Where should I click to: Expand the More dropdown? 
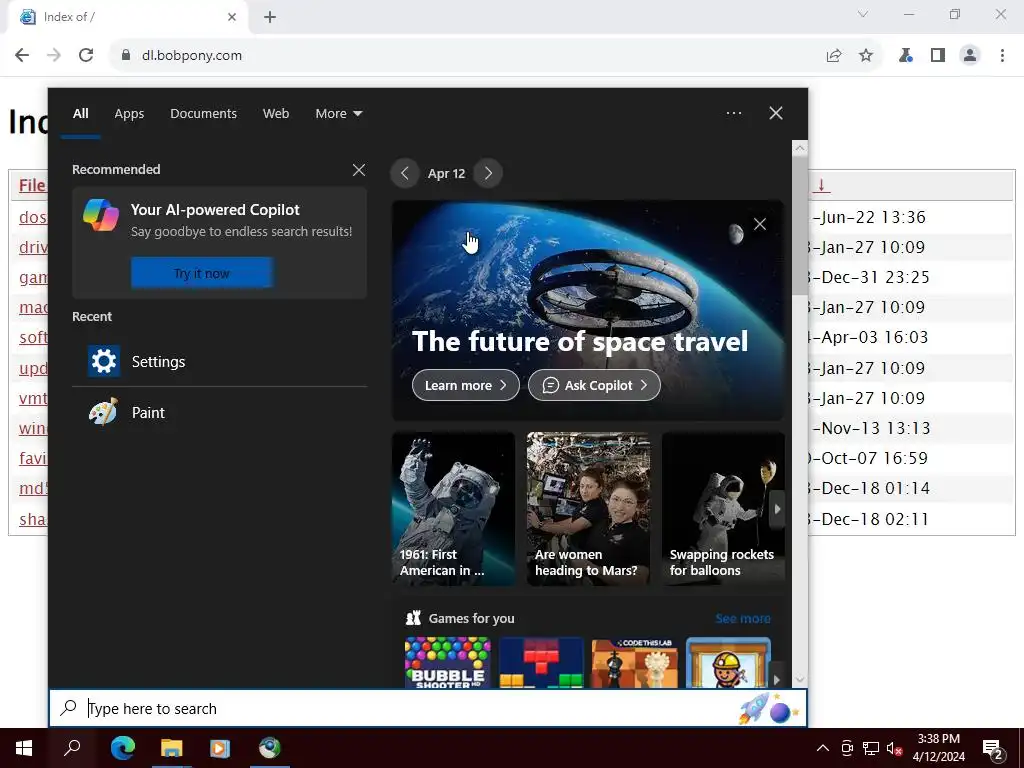click(338, 114)
